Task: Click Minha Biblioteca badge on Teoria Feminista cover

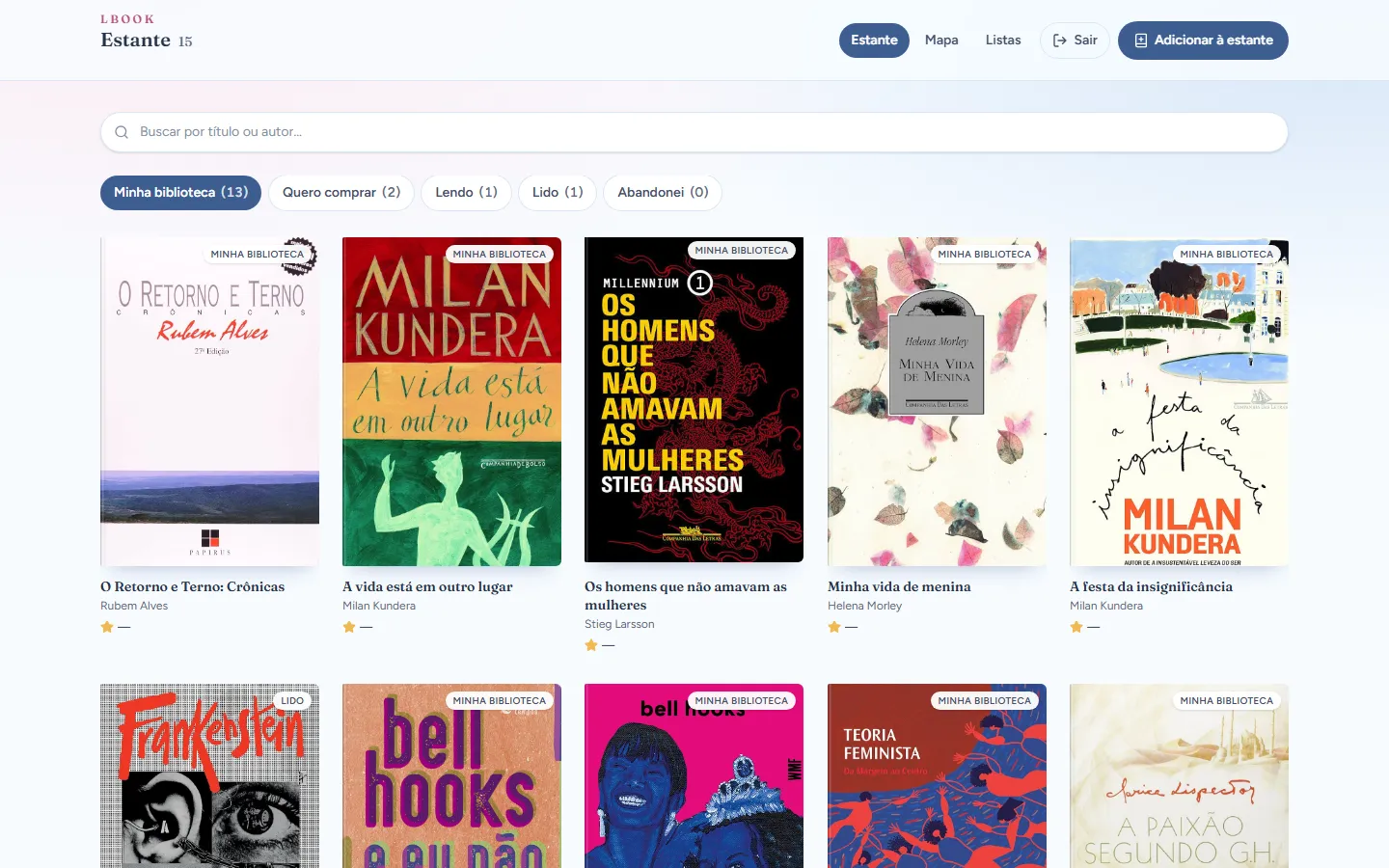Action: tap(984, 701)
